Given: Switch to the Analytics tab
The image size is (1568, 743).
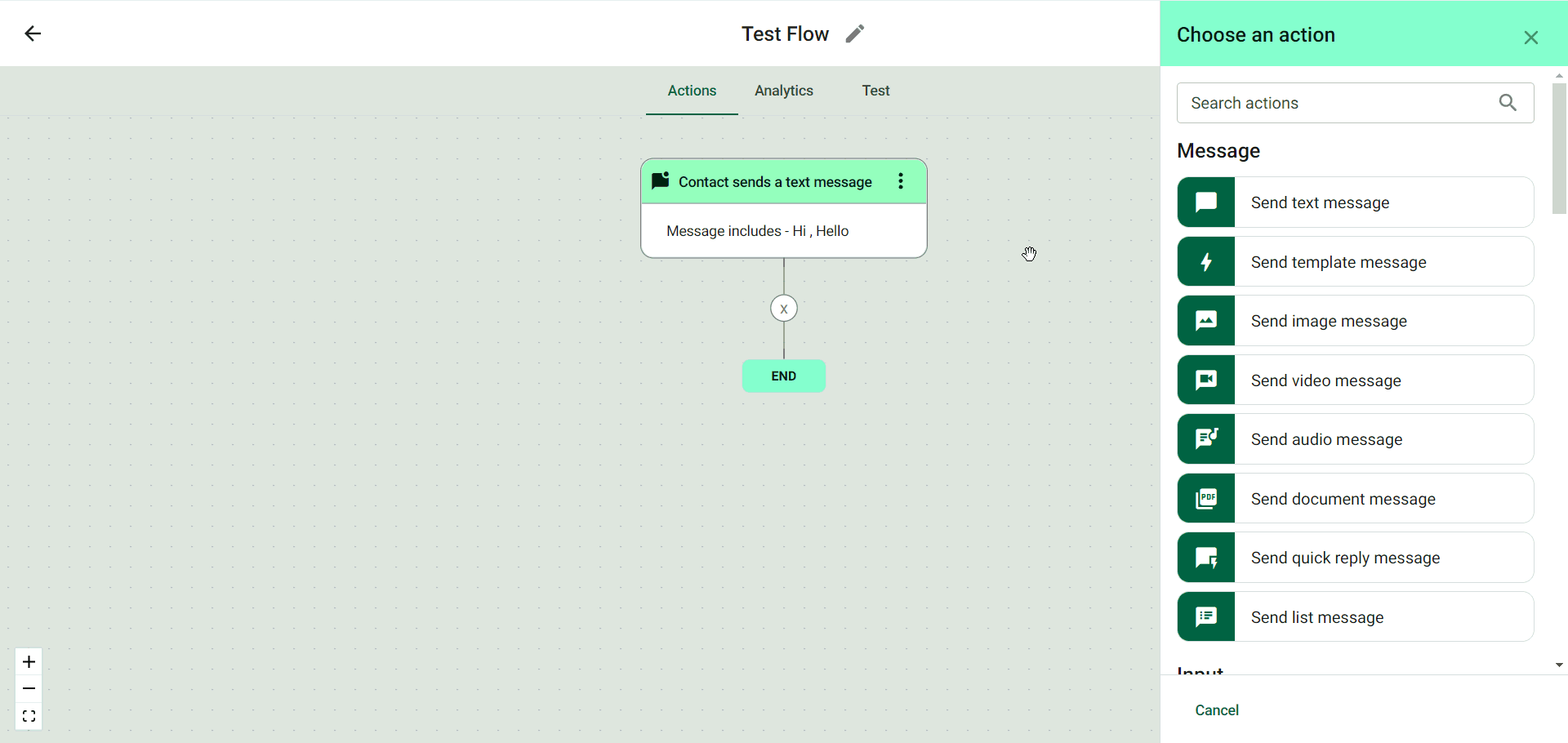Looking at the screenshot, I should pos(784,91).
